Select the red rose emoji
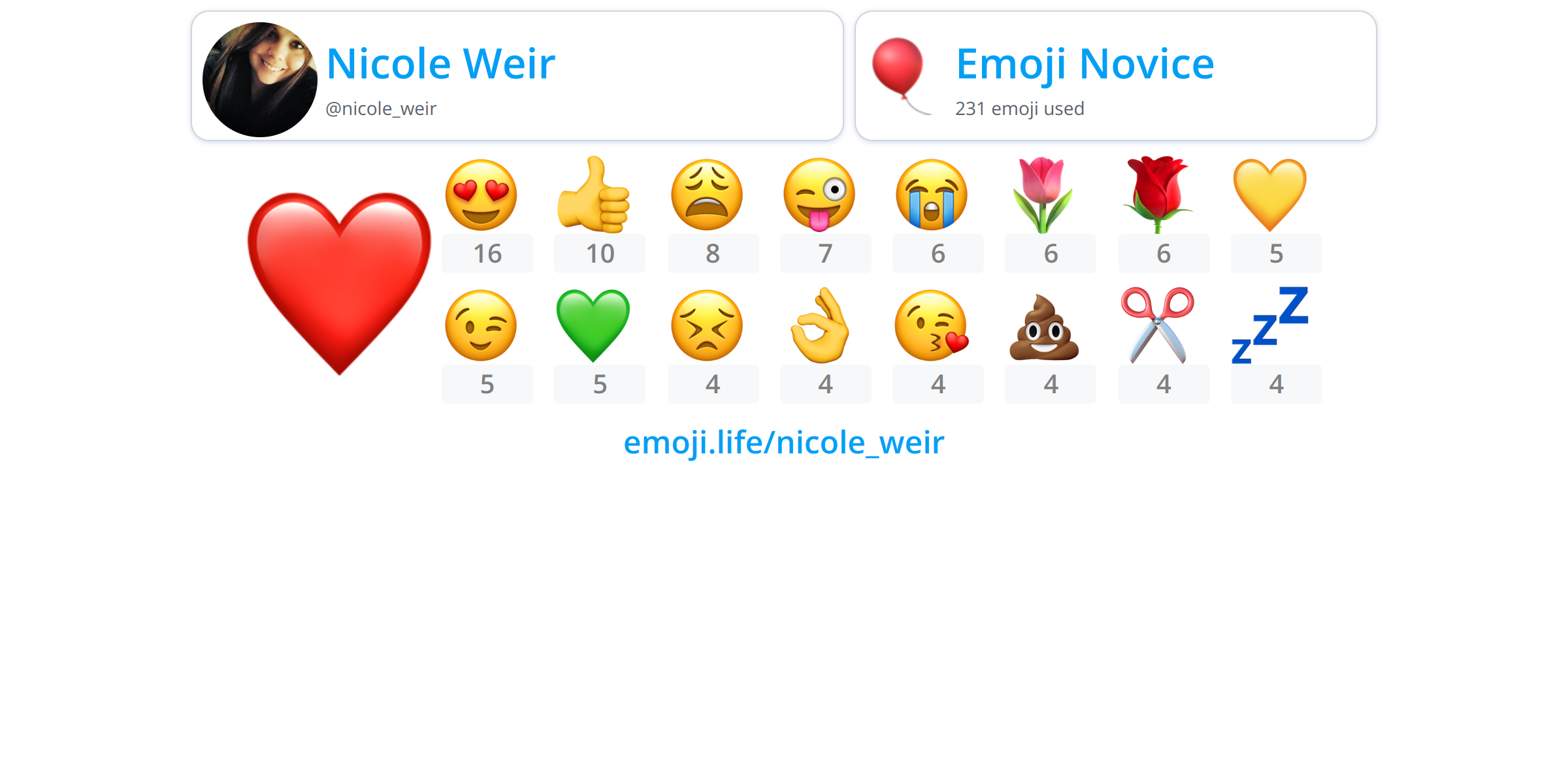Image resolution: width=1568 pixels, height=784 pixels. point(1157,195)
